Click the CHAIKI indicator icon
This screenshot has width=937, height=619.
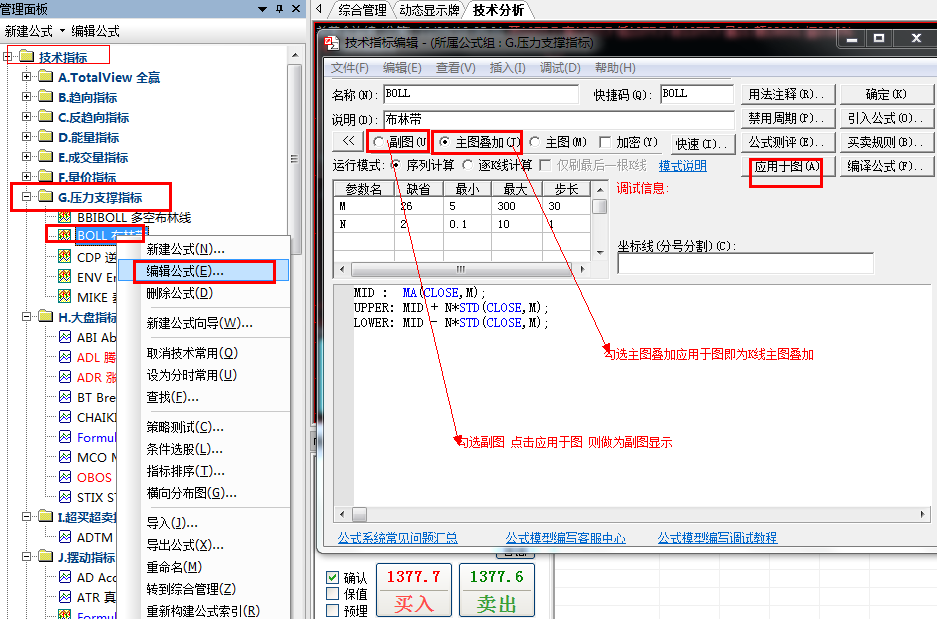tap(65, 417)
